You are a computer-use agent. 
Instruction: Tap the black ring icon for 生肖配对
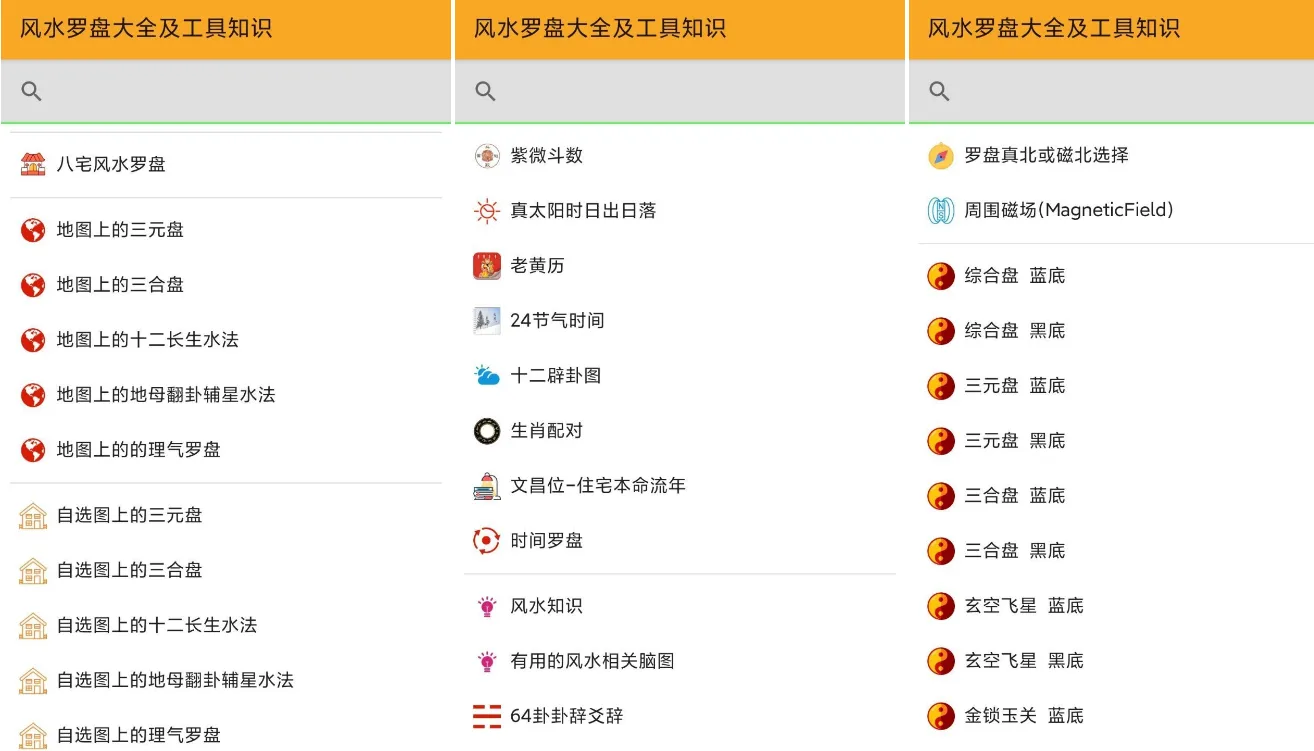[x=487, y=431]
